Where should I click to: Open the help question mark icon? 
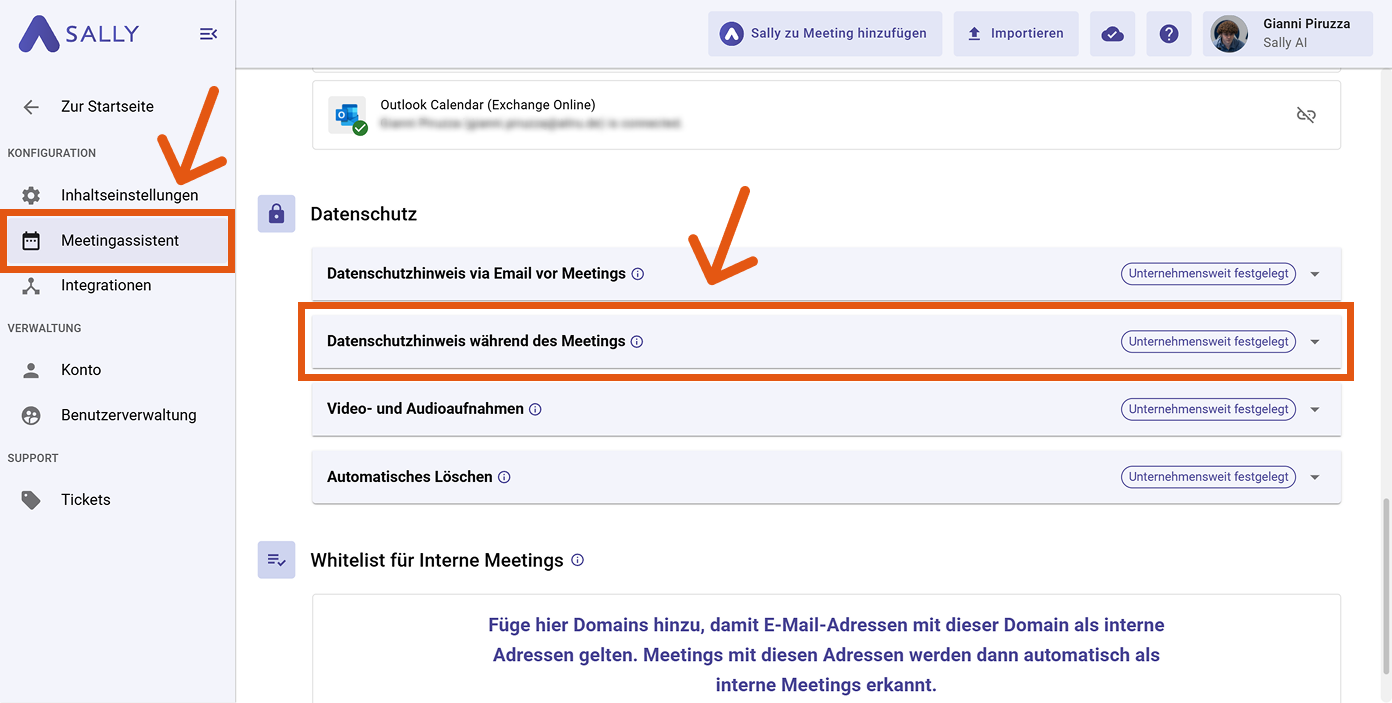tap(1168, 34)
